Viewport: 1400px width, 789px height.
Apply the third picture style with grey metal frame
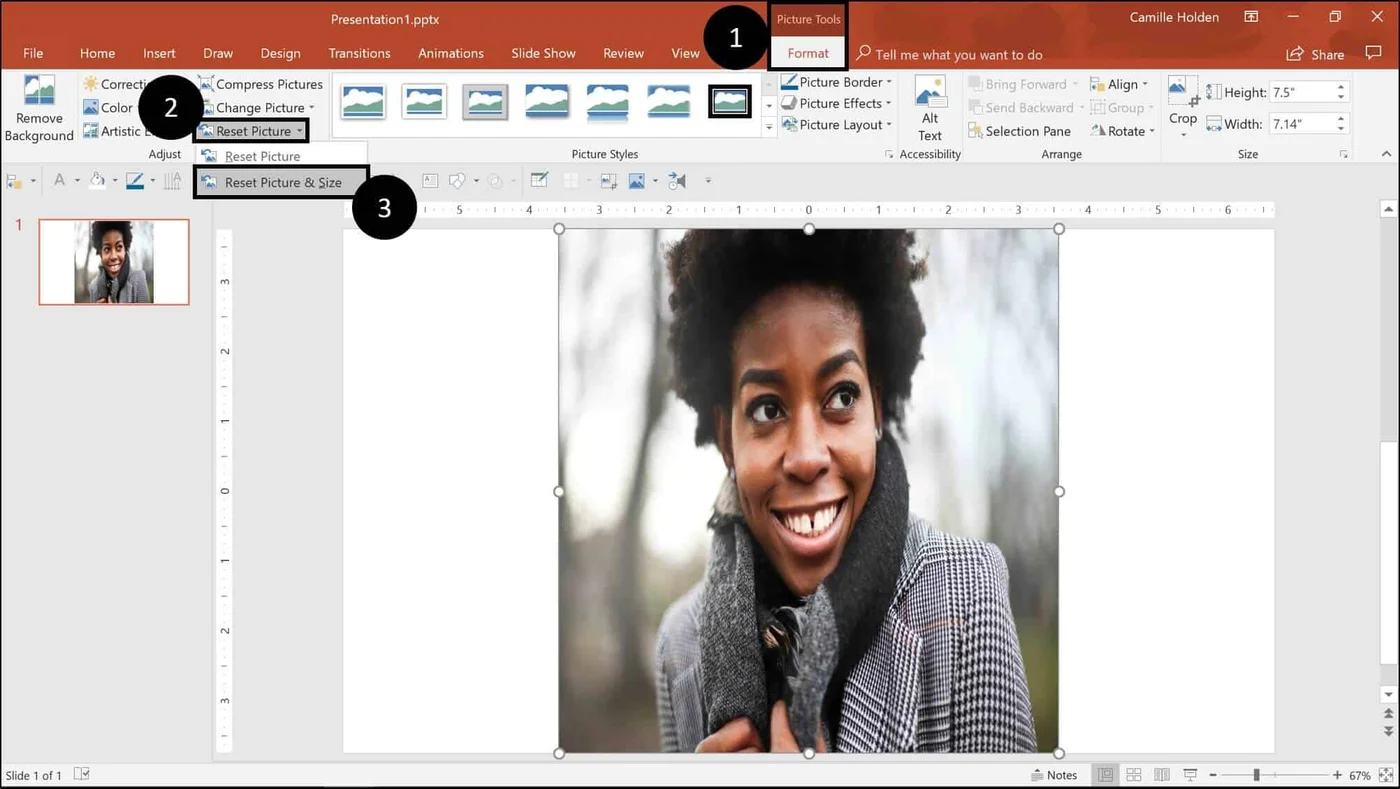tap(485, 101)
